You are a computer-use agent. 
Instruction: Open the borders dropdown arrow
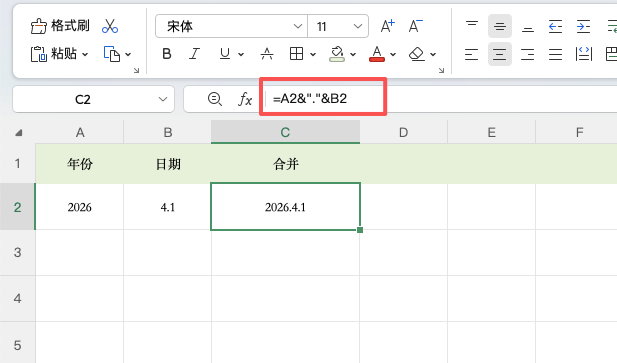(313, 54)
